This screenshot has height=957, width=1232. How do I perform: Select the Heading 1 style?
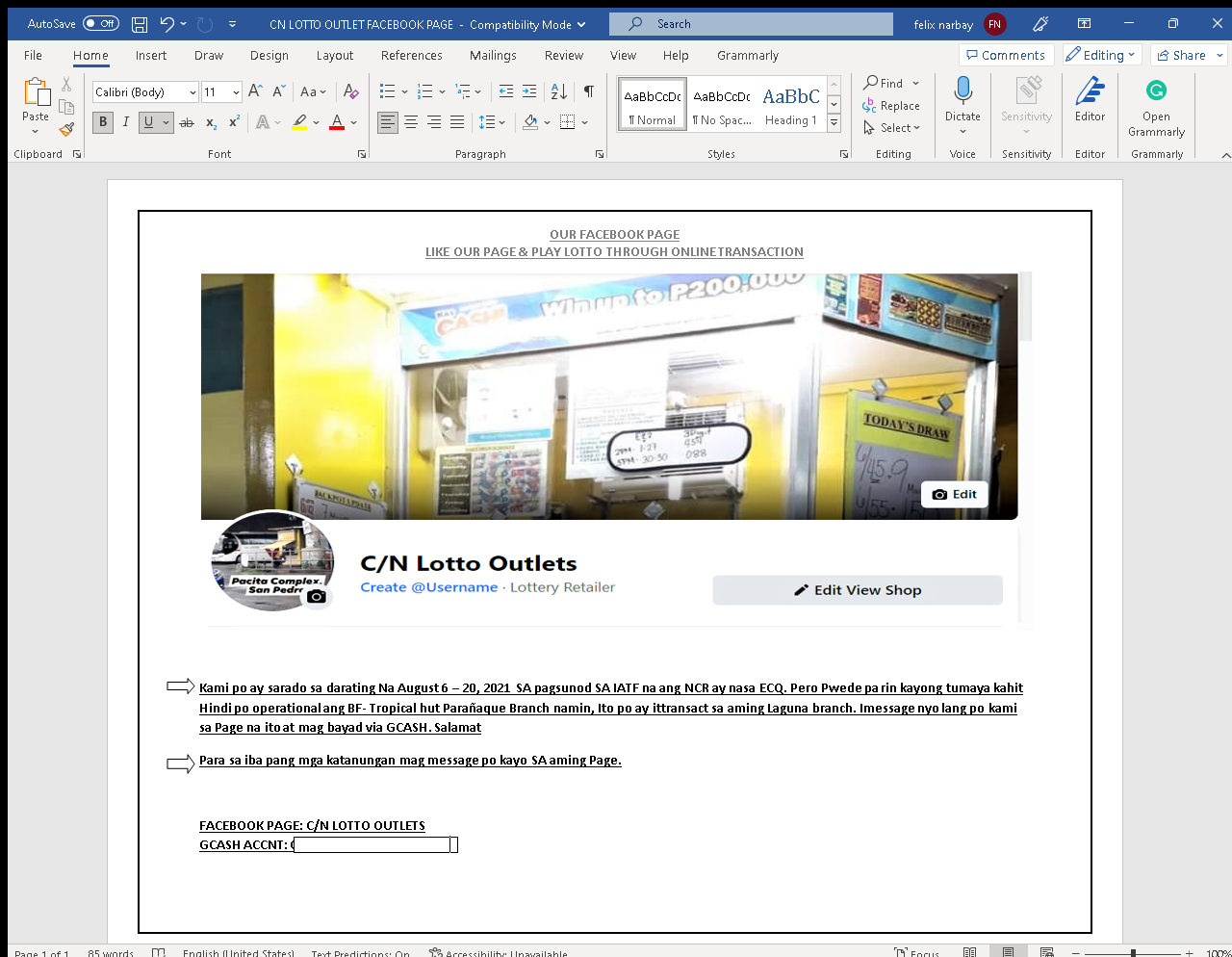coord(791,105)
